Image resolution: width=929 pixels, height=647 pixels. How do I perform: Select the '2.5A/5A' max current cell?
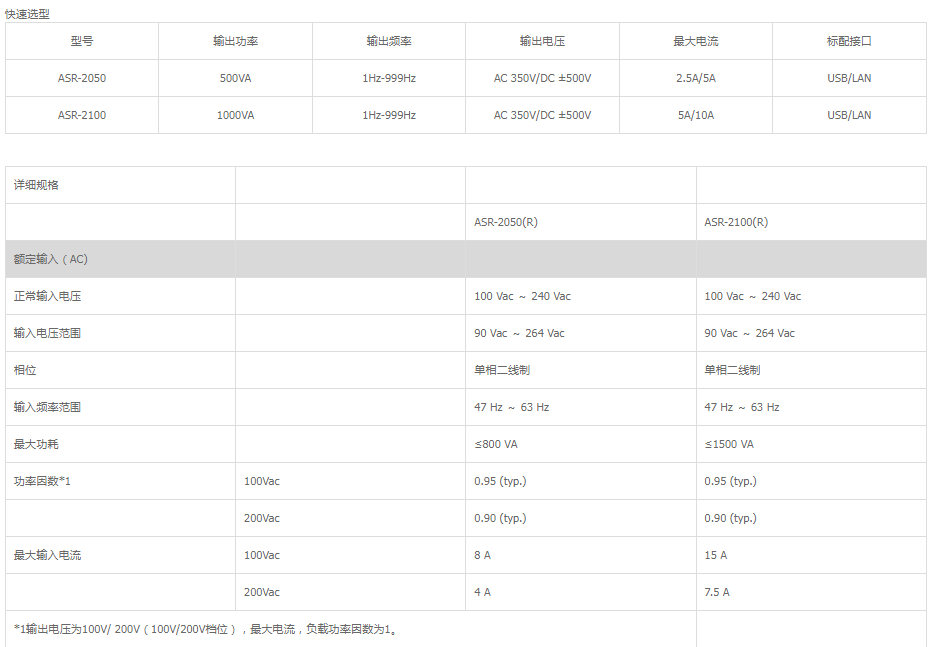point(696,78)
